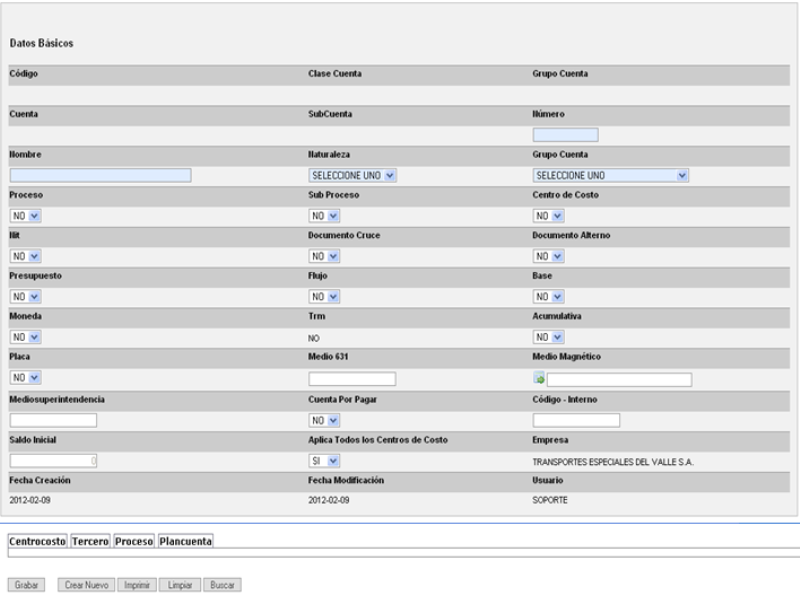Click the green icon beside Medio Magnético field
The image size is (800, 595).
pos(539,380)
